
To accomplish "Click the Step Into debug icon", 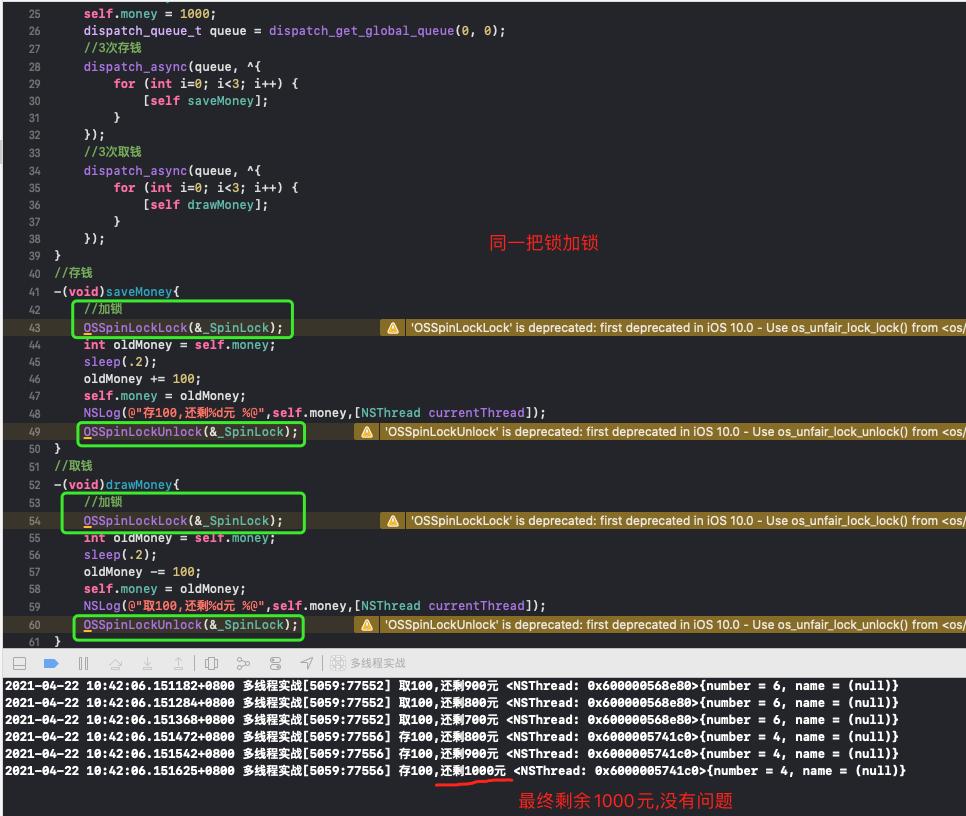I will [x=147, y=663].
